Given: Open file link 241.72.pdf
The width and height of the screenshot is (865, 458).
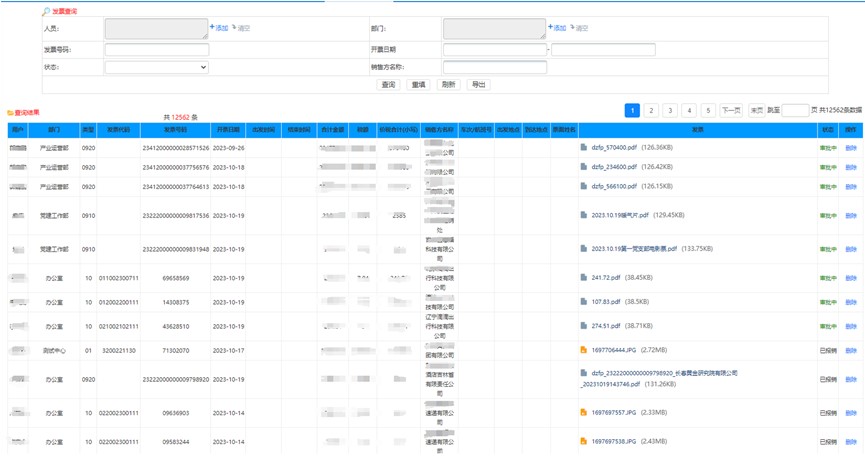Looking at the screenshot, I should (x=606, y=278).
